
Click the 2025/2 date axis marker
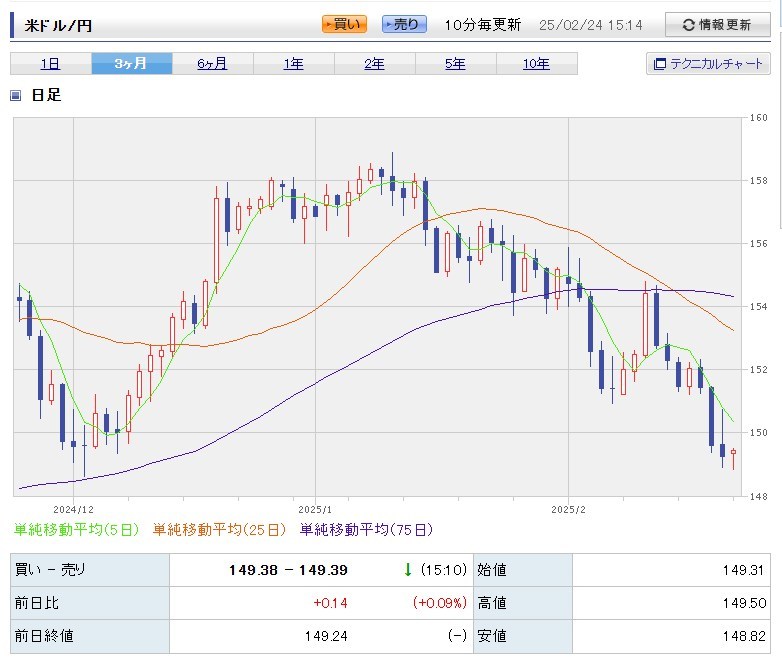(567, 509)
